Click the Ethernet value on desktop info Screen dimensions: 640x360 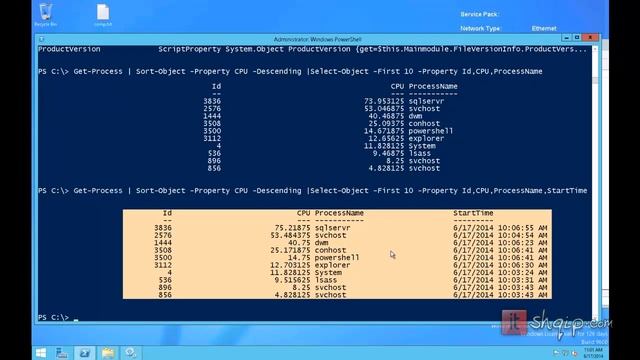click(544, 29)
